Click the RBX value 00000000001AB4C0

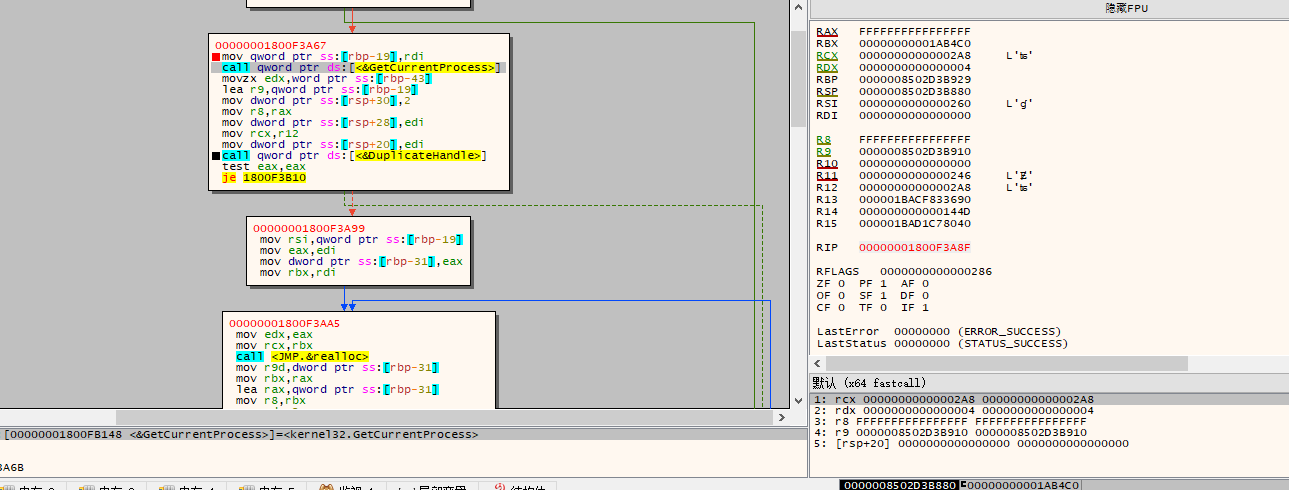[x=914, y=44]
